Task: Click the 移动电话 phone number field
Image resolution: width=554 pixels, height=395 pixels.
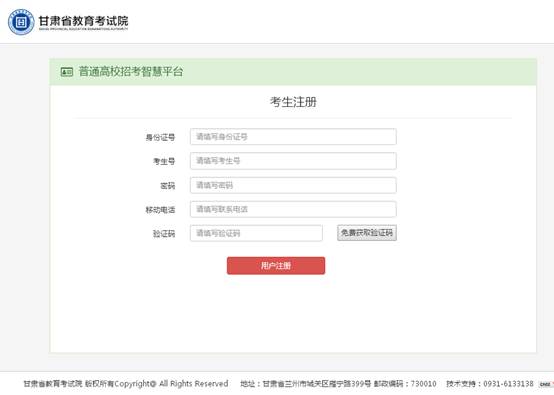Action: tap(293, 209)
